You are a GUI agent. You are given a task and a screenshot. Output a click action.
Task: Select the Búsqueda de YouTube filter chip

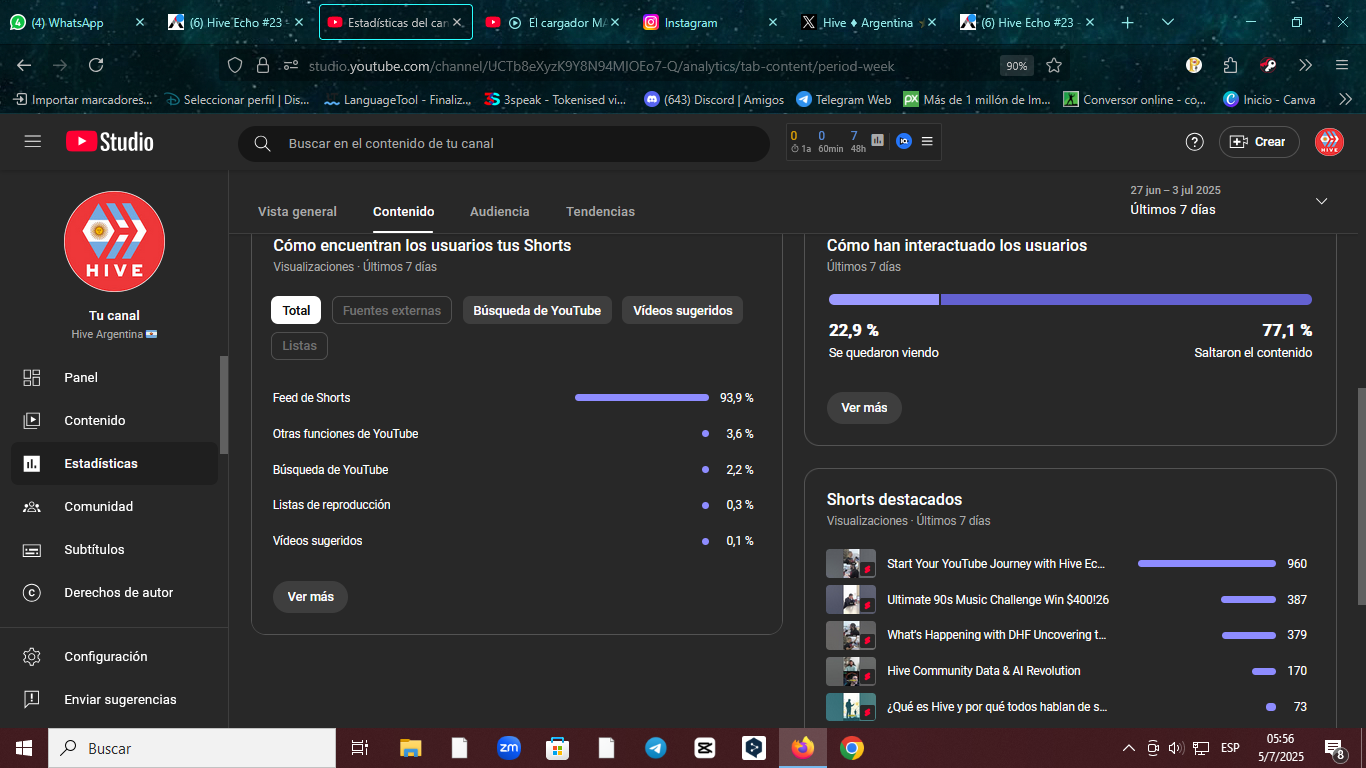click(x=537, y=310)
